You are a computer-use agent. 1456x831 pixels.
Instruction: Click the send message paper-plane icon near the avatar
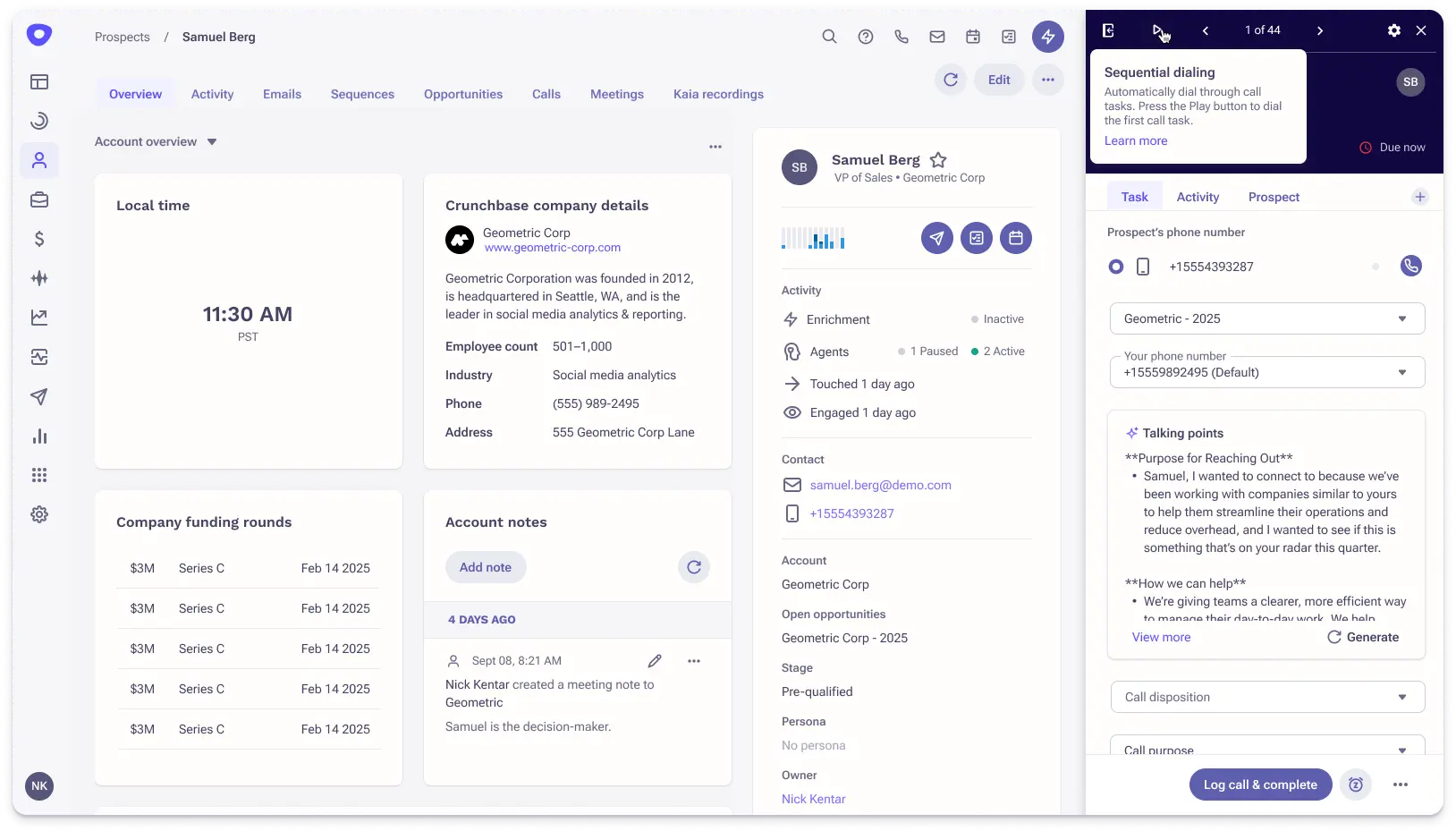coord(936,238)
